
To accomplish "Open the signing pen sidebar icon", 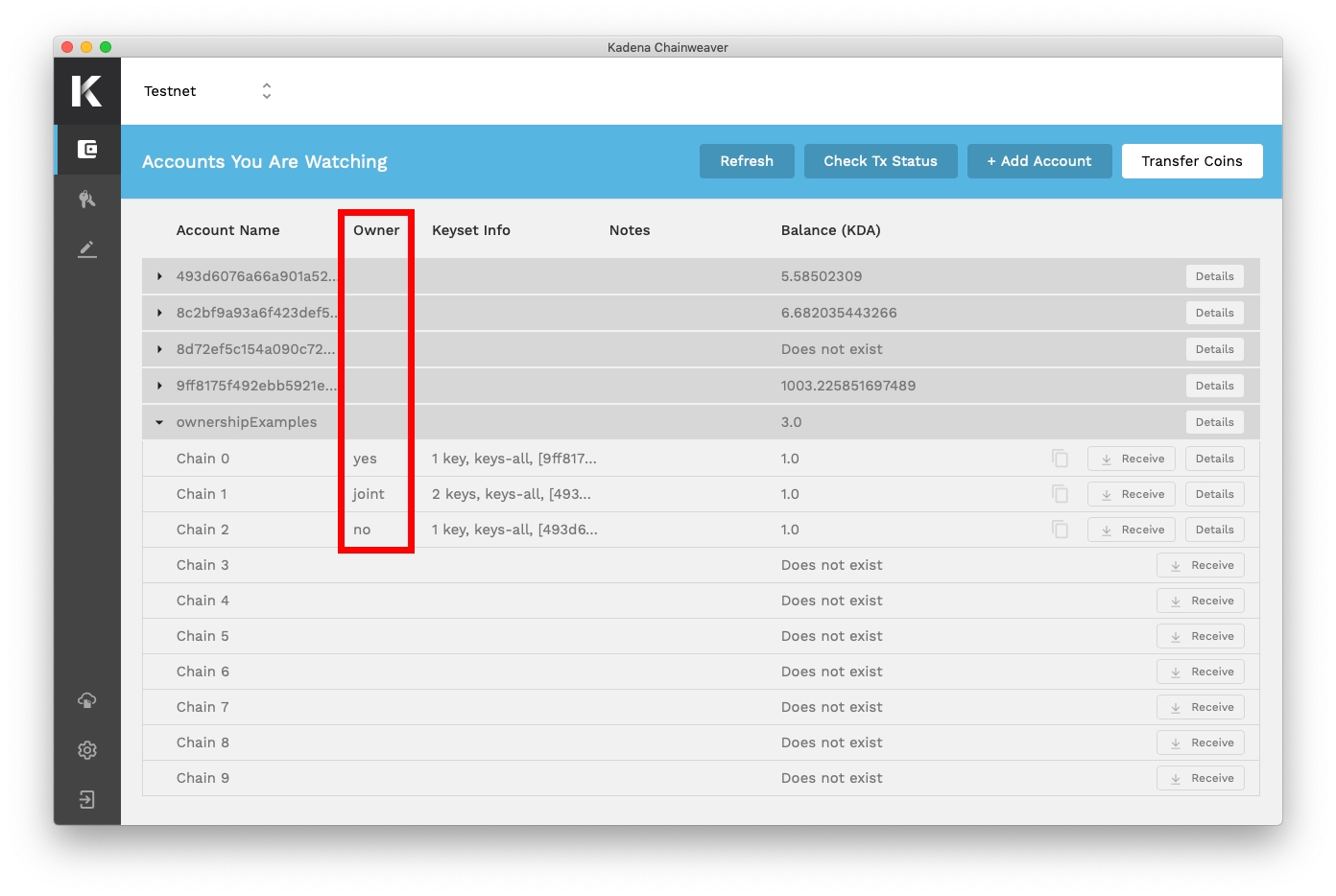I will point(87,249).
